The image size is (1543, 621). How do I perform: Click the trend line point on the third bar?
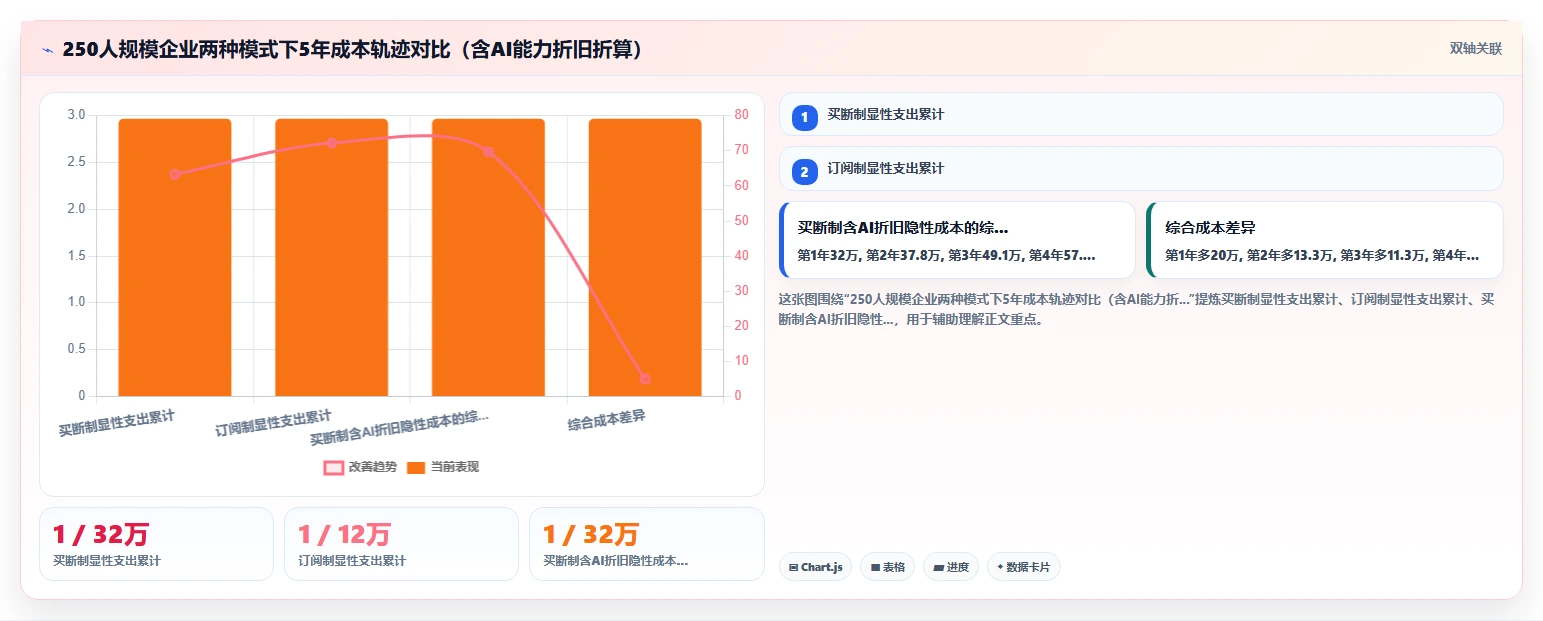(x=488, y=152)
